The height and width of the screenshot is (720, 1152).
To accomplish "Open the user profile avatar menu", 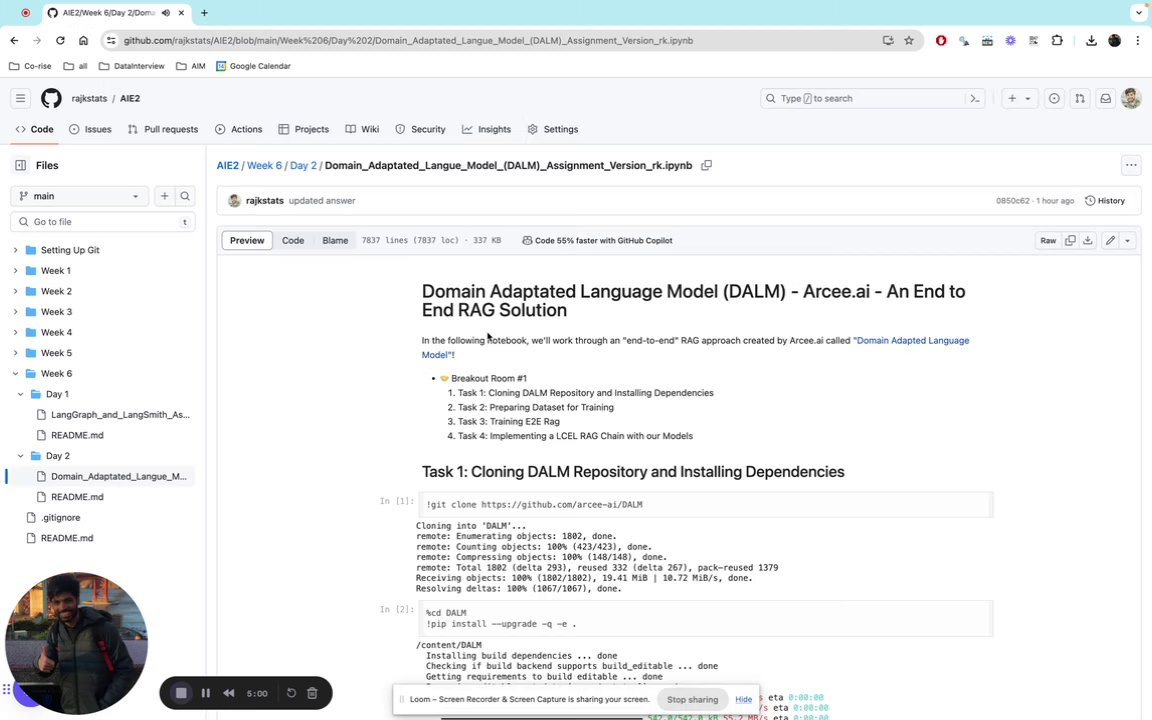I will coord(1131,98).
